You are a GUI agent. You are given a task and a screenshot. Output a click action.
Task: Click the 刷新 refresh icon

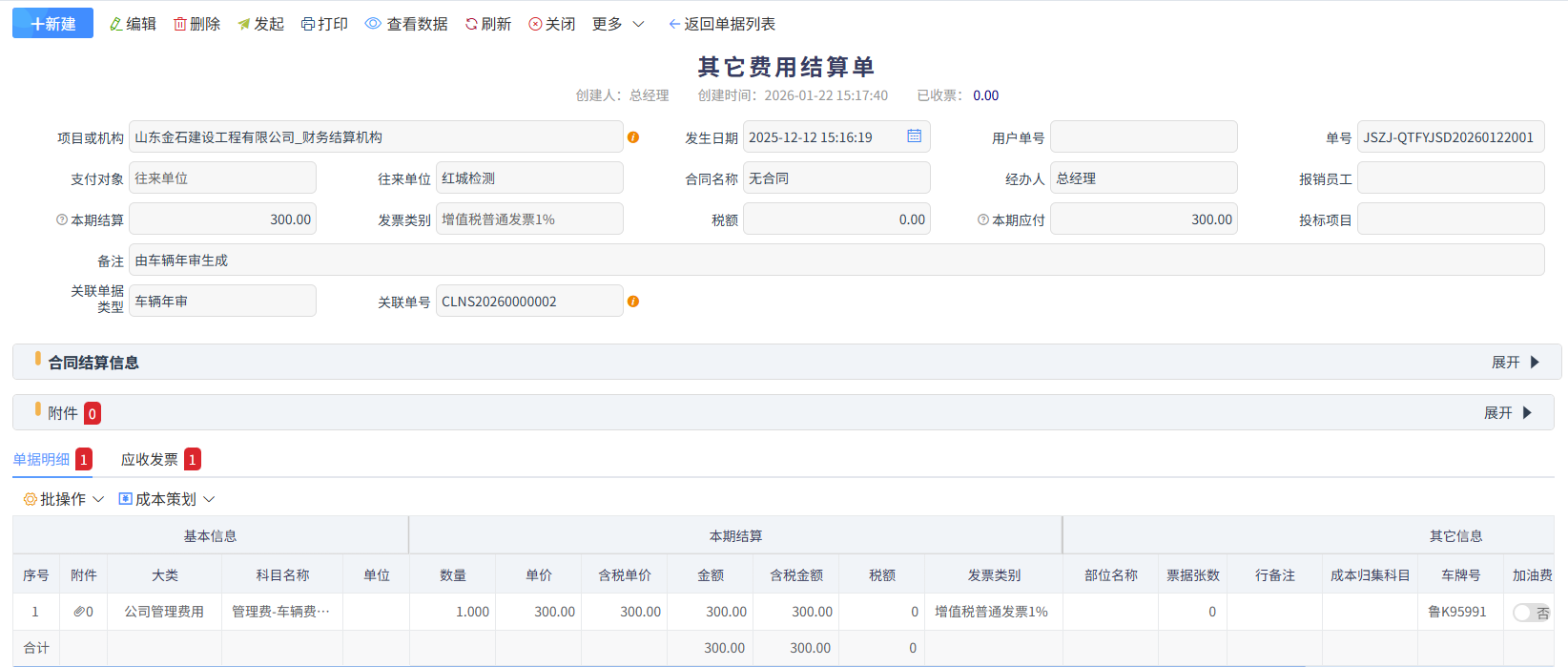click(x=471, y=24)
